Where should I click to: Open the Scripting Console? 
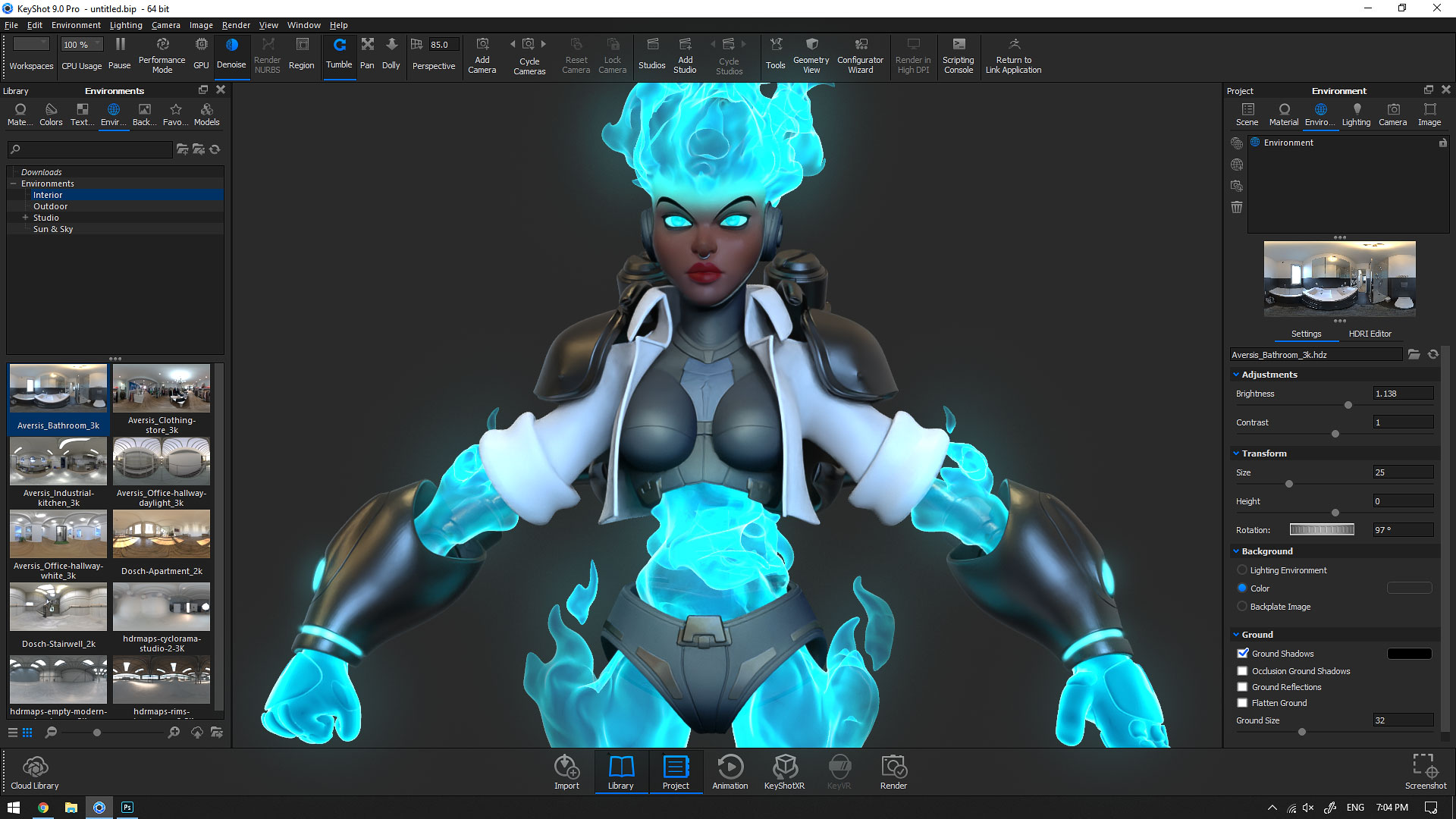[x=959, y=55]
